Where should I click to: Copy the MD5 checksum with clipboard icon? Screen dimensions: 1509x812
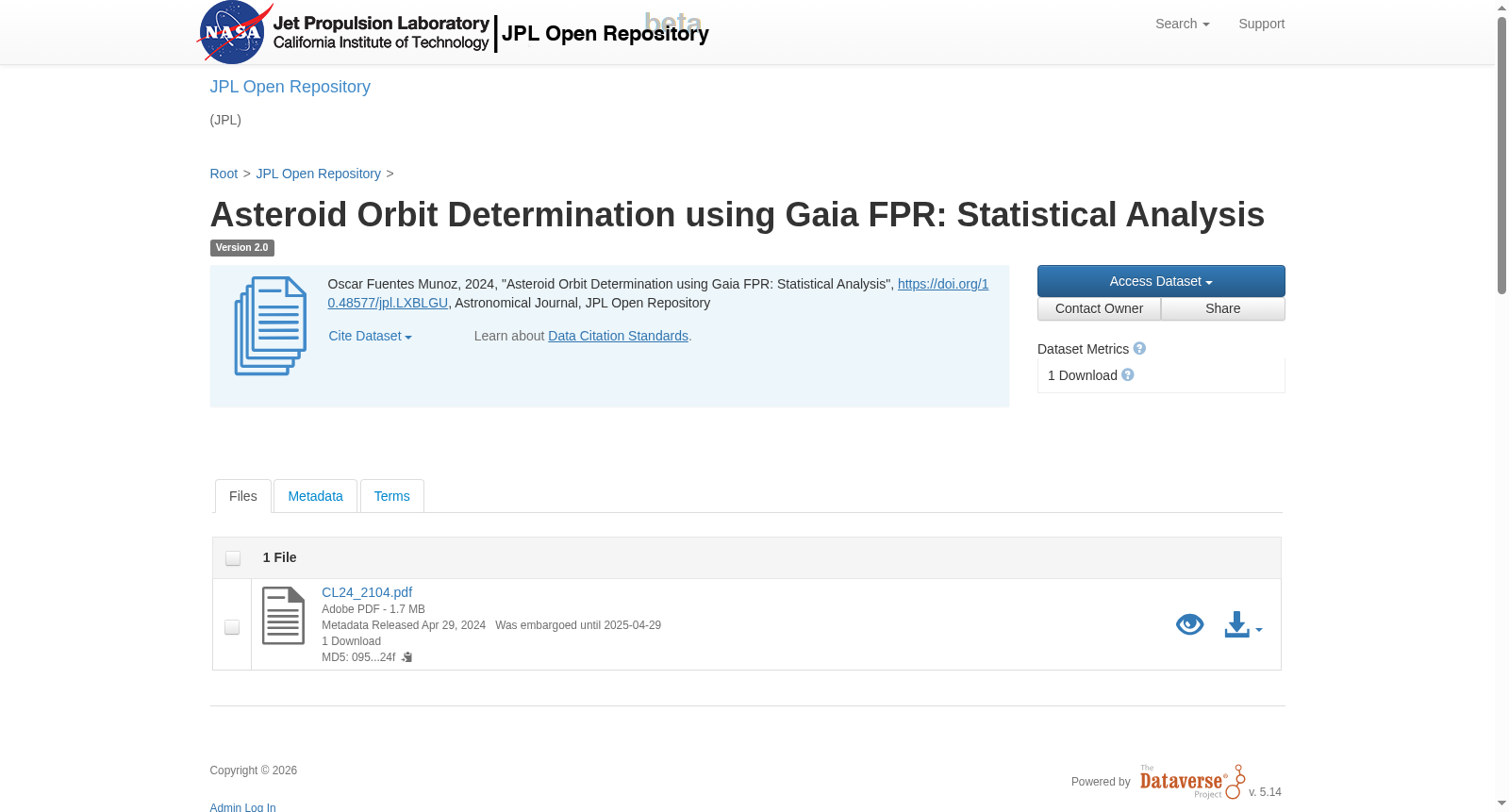[x=406, y=657]
